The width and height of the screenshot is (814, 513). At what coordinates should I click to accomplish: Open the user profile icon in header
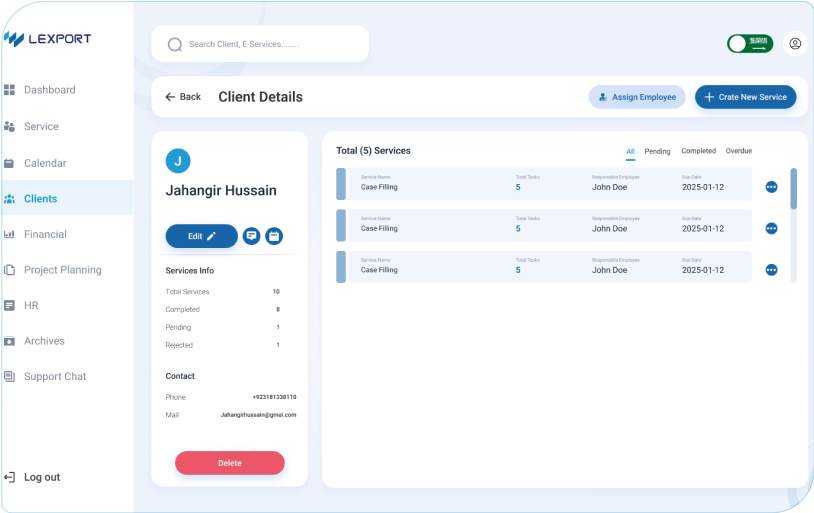(795, 44)
